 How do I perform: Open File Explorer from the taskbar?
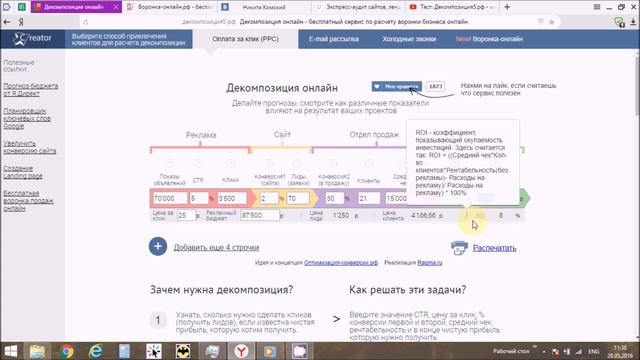click(x=37, y=351)
